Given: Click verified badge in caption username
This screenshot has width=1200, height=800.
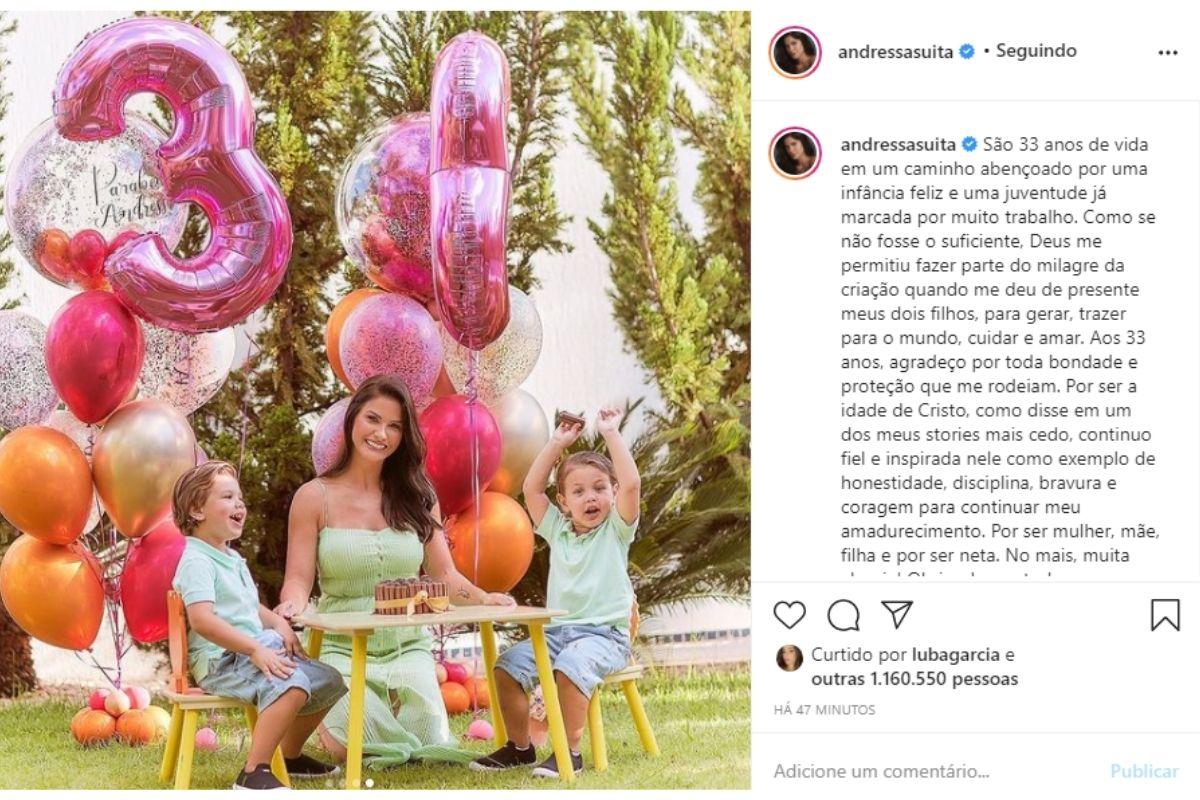Looking at the screenshot, I should [969, 144].
